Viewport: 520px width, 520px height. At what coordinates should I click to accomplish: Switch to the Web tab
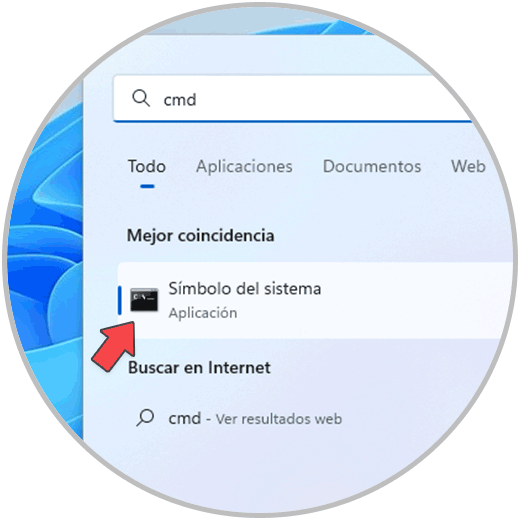468,166
